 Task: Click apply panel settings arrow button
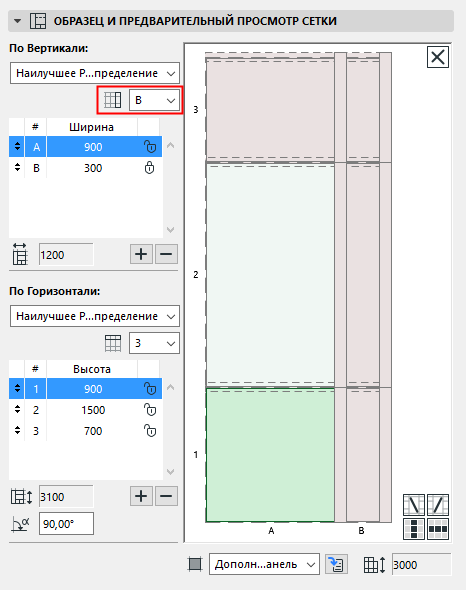coord(337,564)
